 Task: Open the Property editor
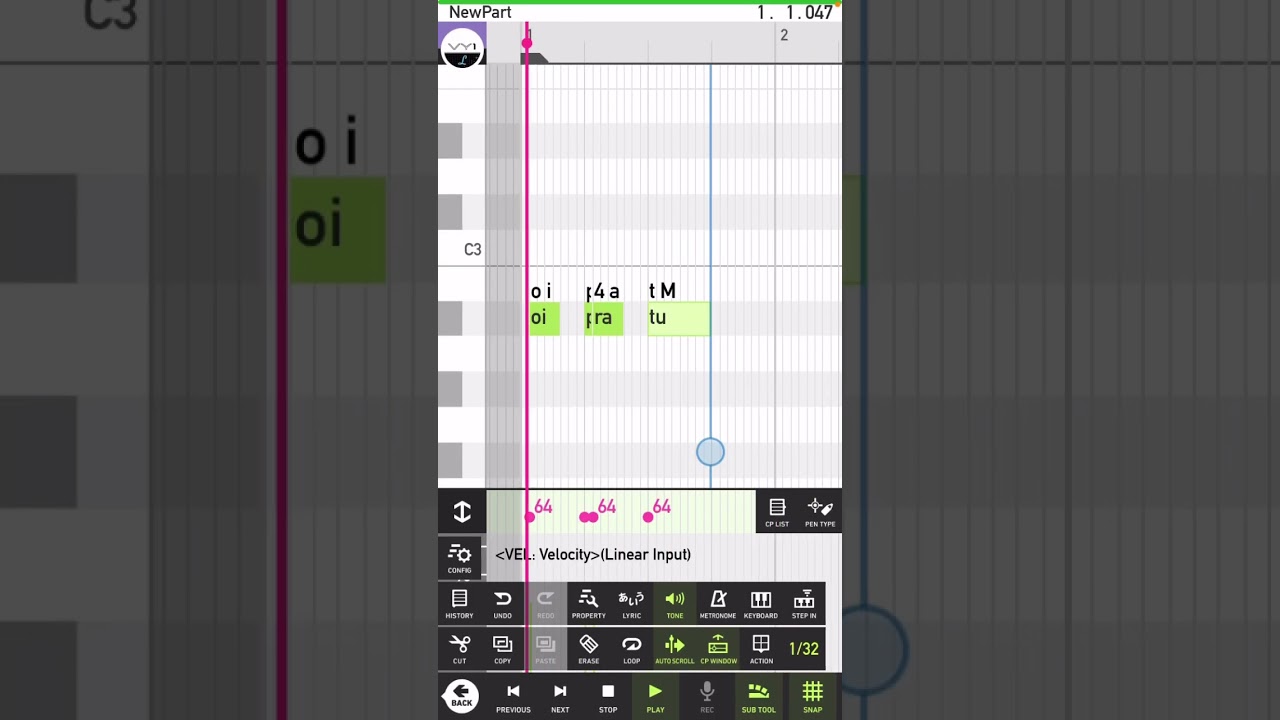pyautogui.click(x=588, y=604)
